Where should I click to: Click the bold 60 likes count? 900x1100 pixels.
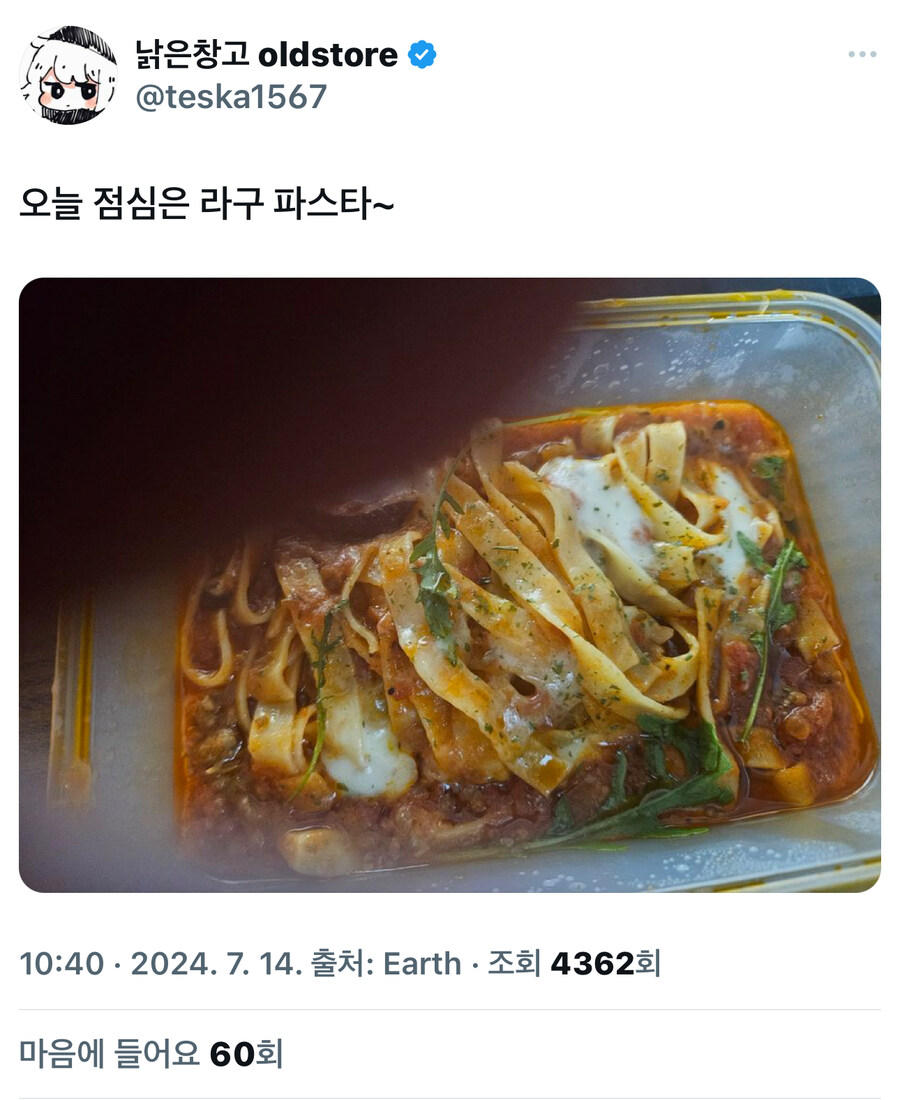click(x=232, y=1054)
